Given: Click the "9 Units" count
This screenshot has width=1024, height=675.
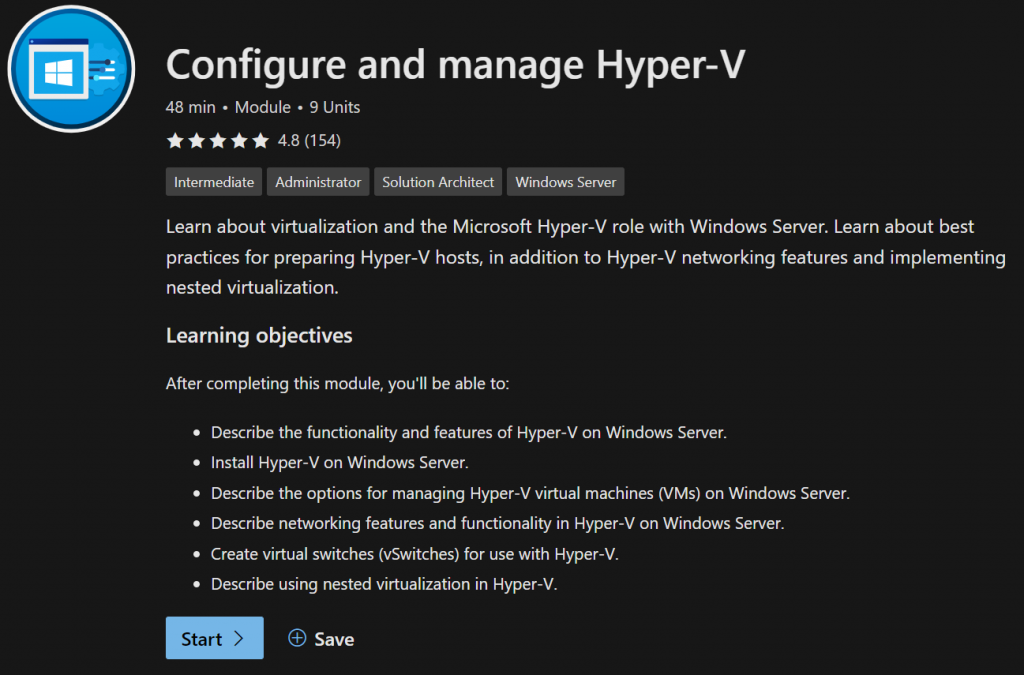Looking at the screenshot, I should coord(334,107).
